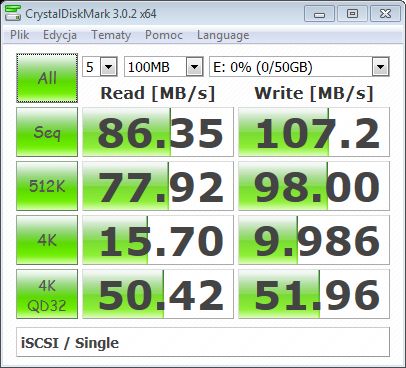Click the 4K read result 15.70
This screenshot has height=368, width=406.
click(158, 240)
